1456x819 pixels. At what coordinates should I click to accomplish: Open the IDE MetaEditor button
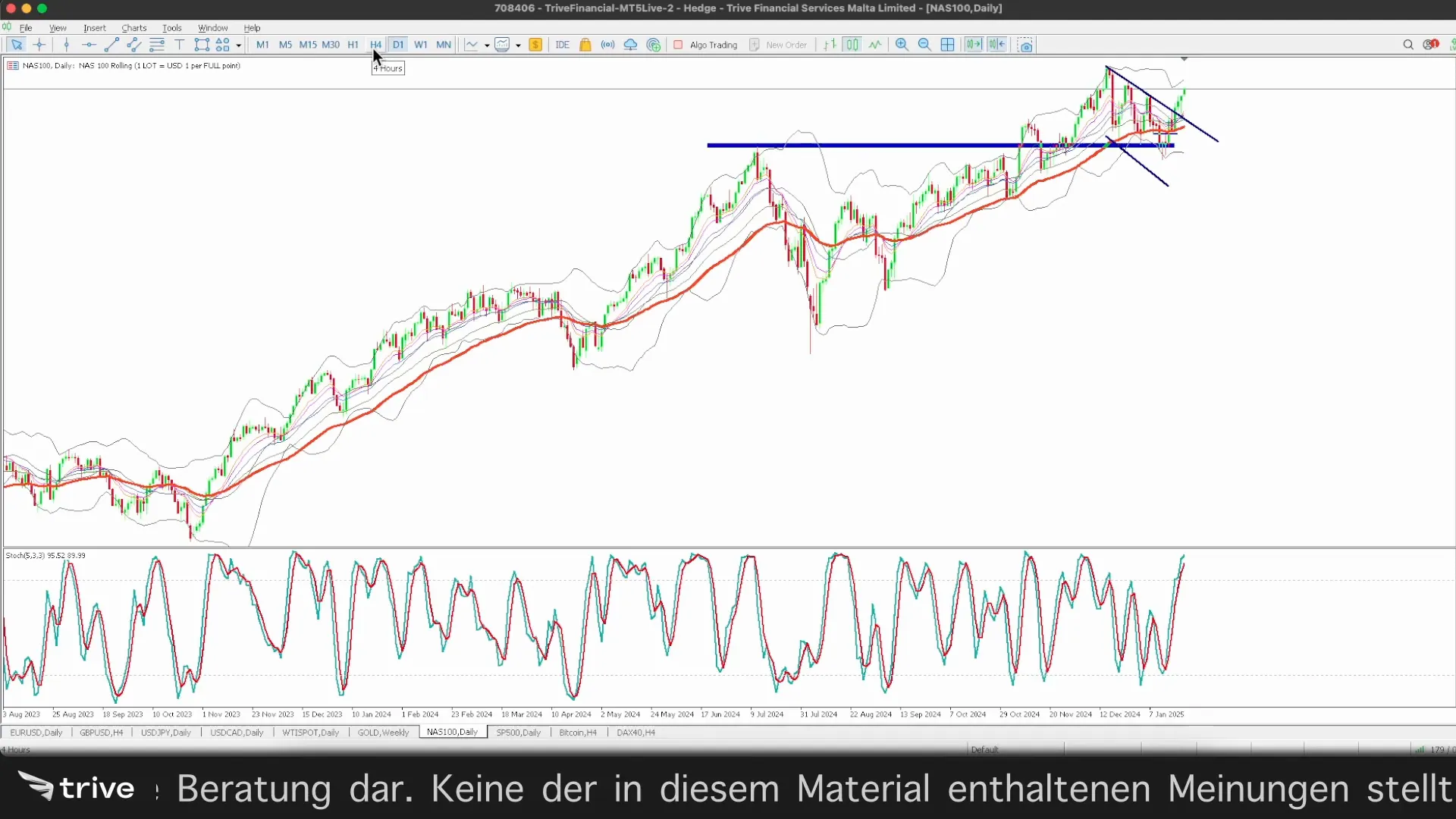562,45
